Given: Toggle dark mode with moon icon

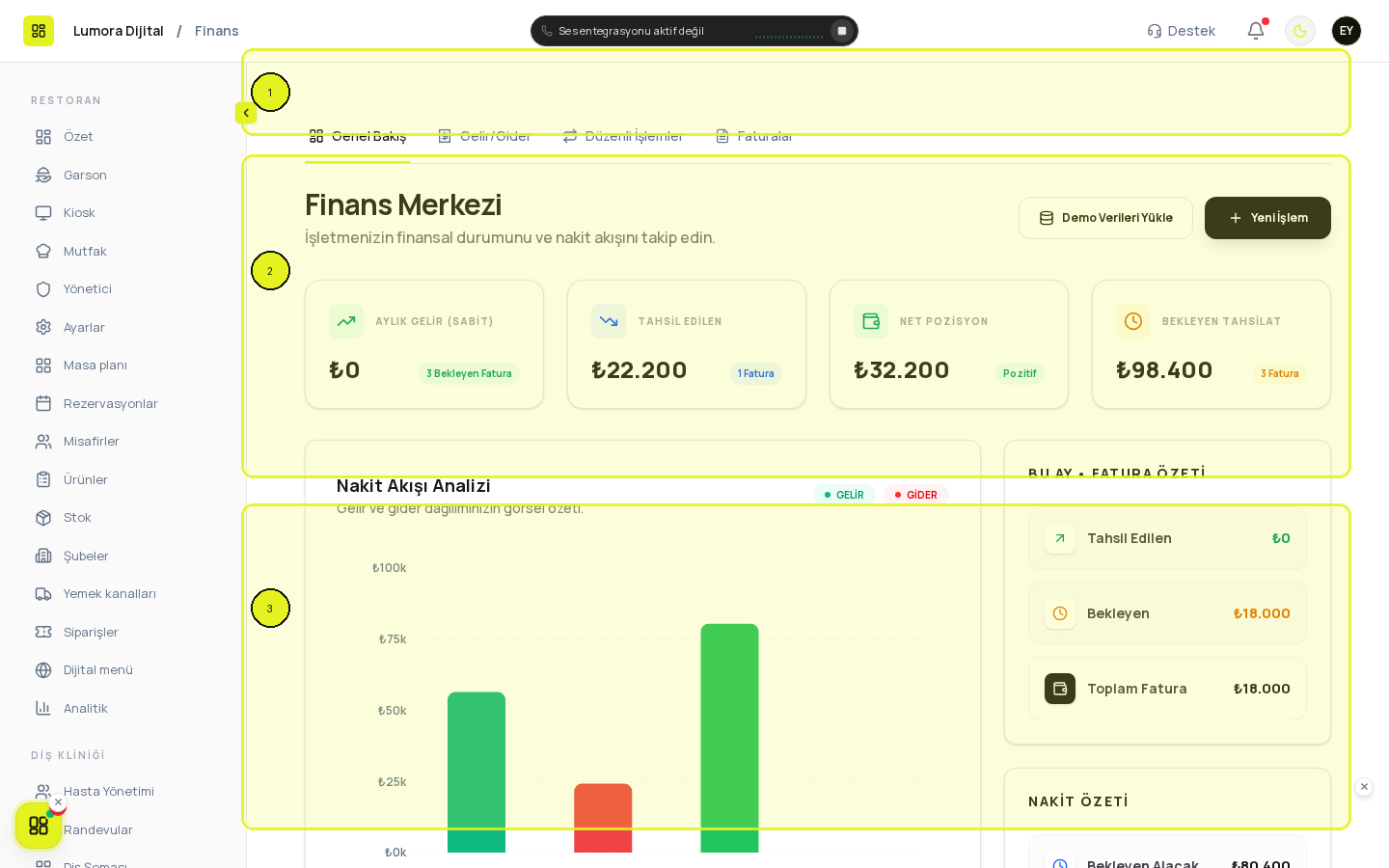Looking at the screenshot, I should pyautogui.click(x=1300, y=31).
